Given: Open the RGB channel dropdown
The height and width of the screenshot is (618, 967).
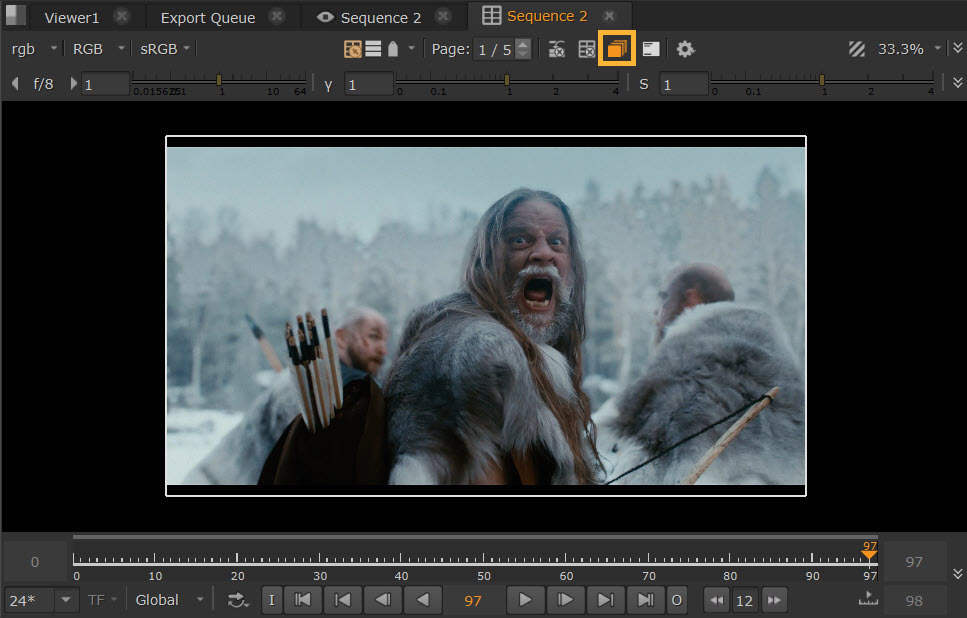Looking at the screenshot, I should point(99,49).
